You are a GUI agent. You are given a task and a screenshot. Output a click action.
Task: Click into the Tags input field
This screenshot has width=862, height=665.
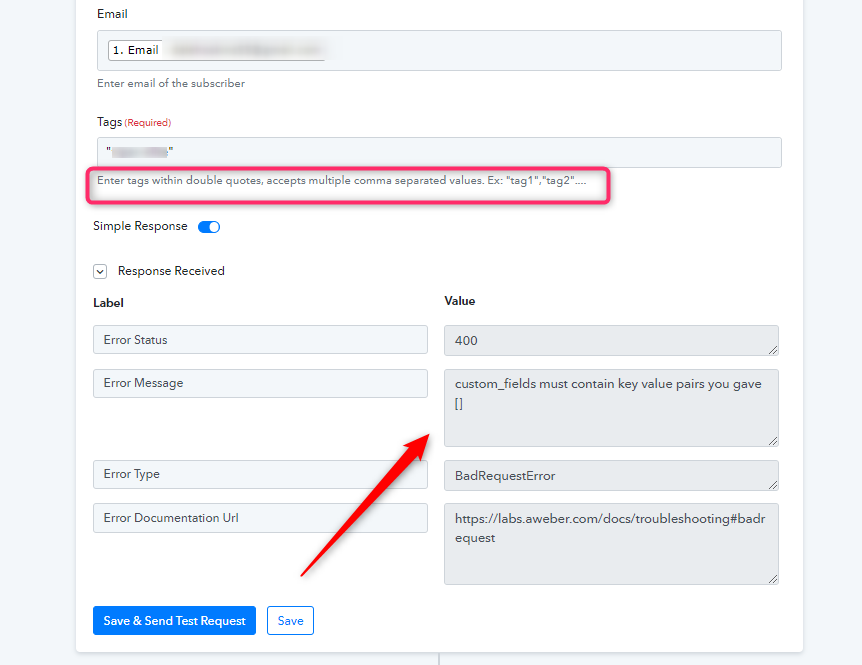point(440,152)
